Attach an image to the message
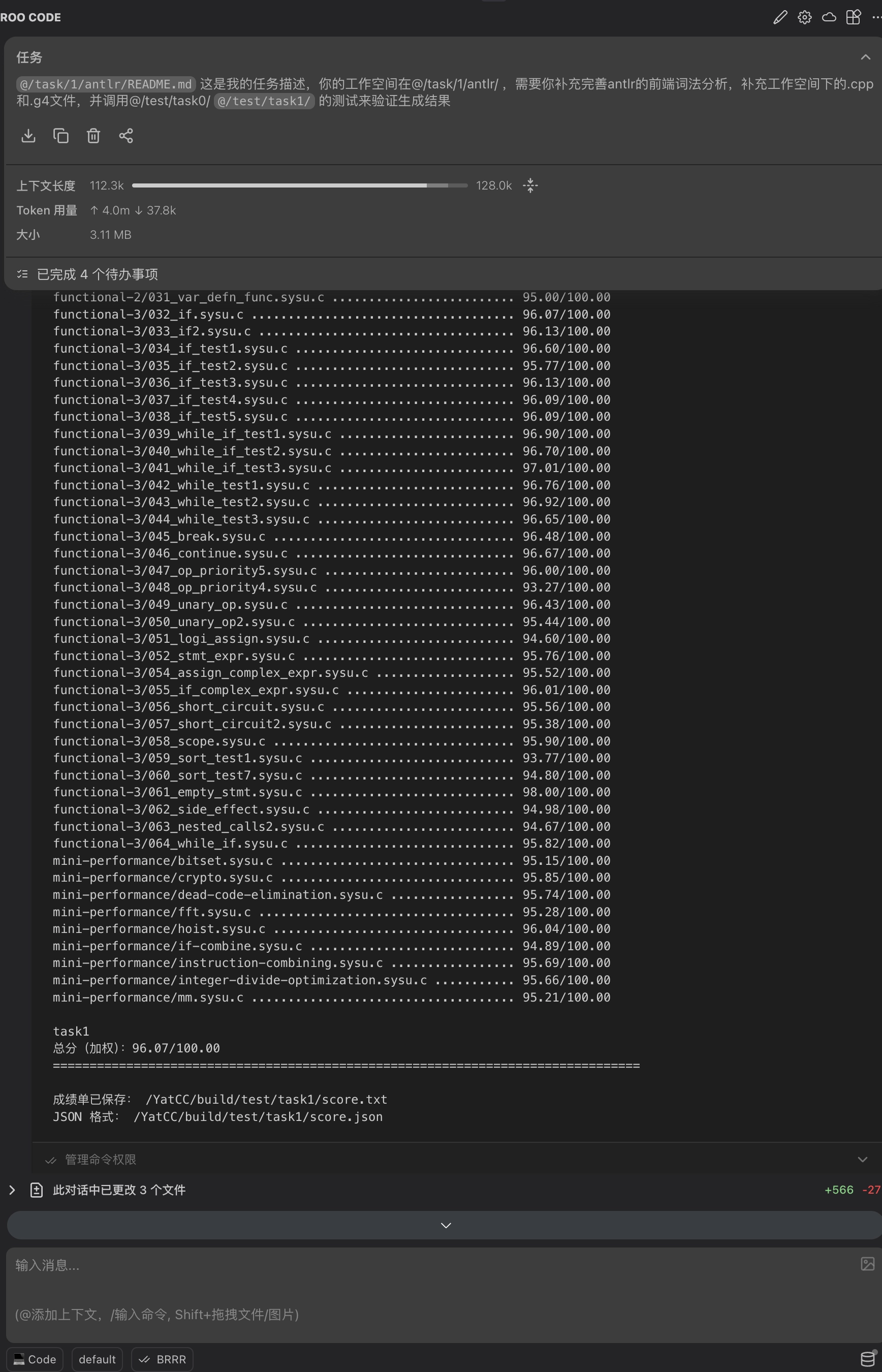This screenshot has width=882, height=1372. [867, 1264]
